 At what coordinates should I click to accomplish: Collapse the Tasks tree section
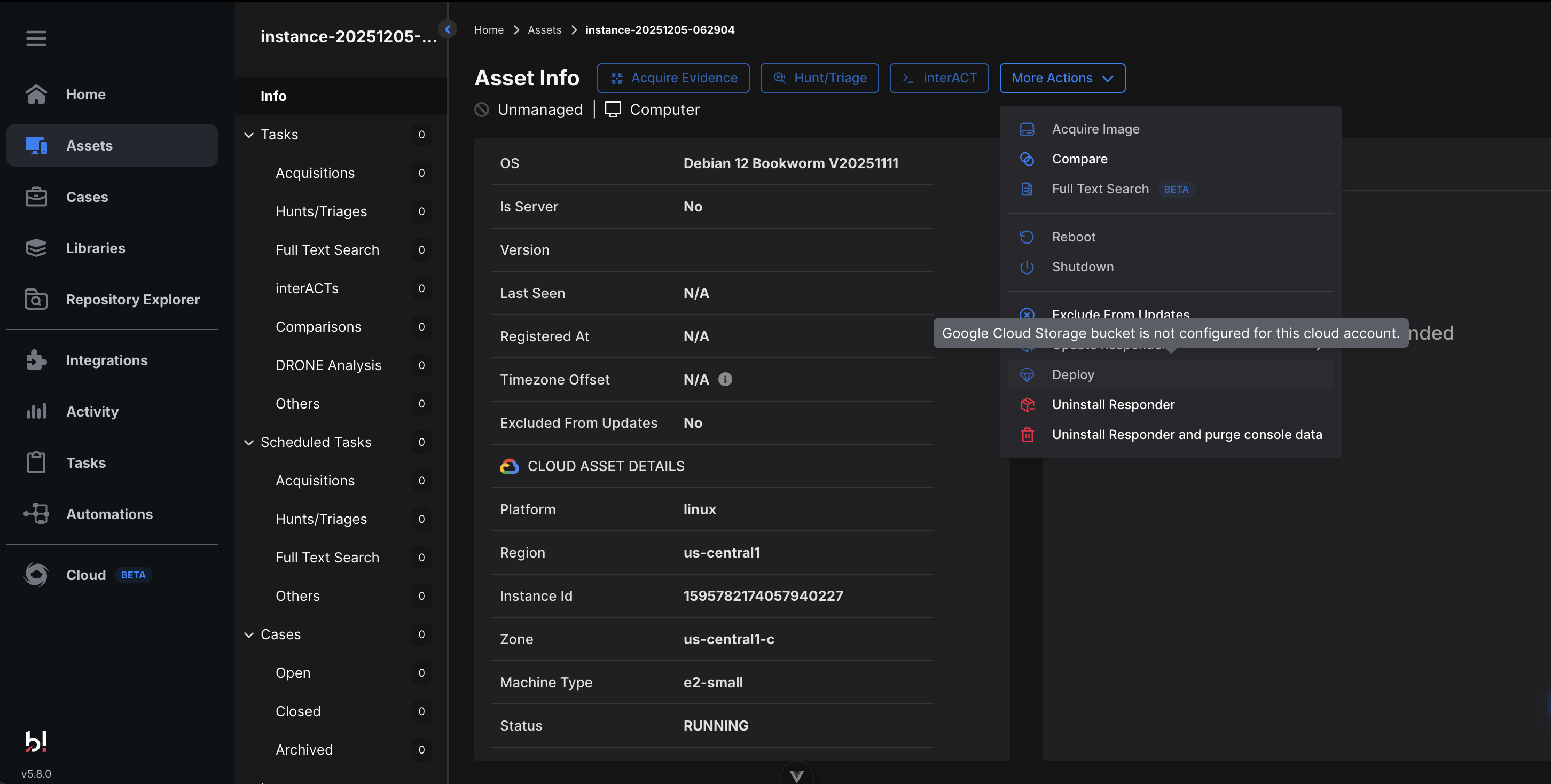tap(249, 135)
